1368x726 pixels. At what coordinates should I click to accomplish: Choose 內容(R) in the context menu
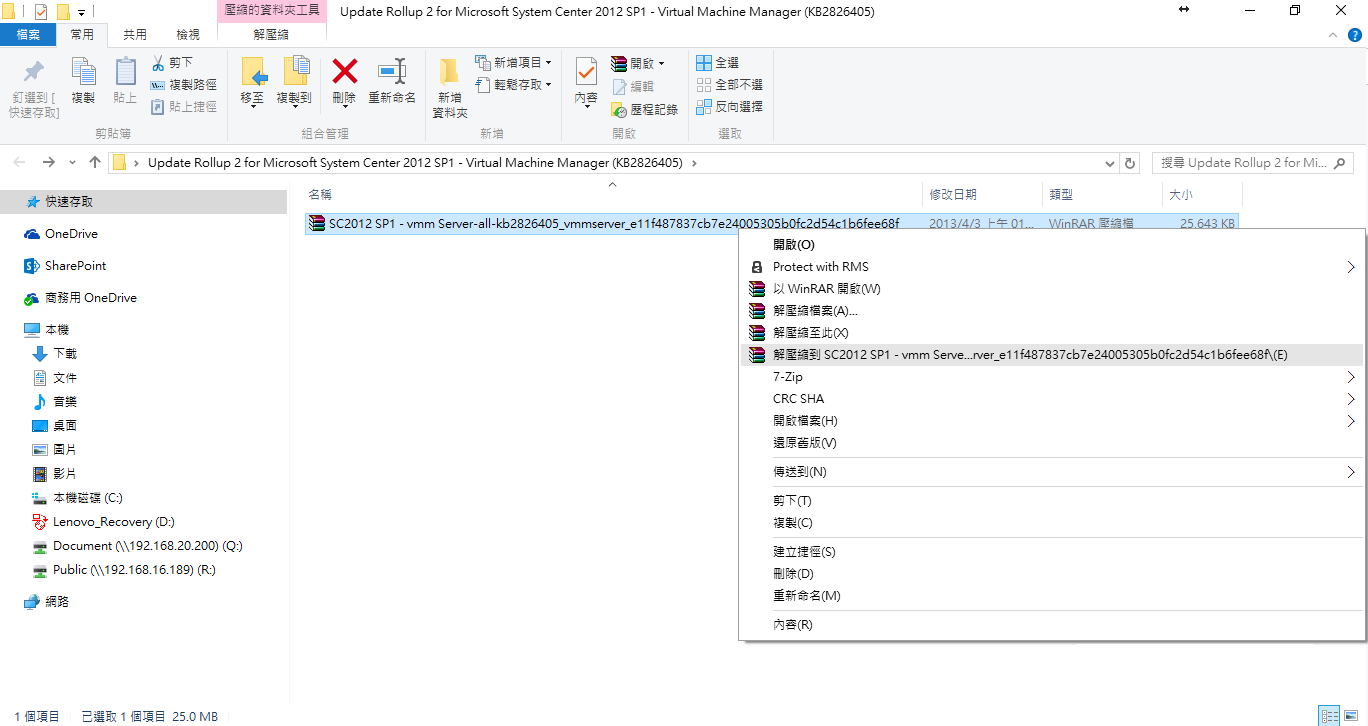pos(1052,625)
